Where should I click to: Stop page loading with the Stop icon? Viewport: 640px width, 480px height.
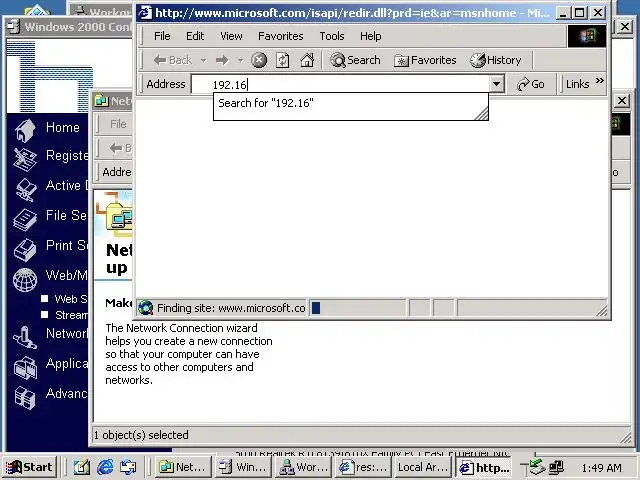pyautogui.click(x=259, y=60)
